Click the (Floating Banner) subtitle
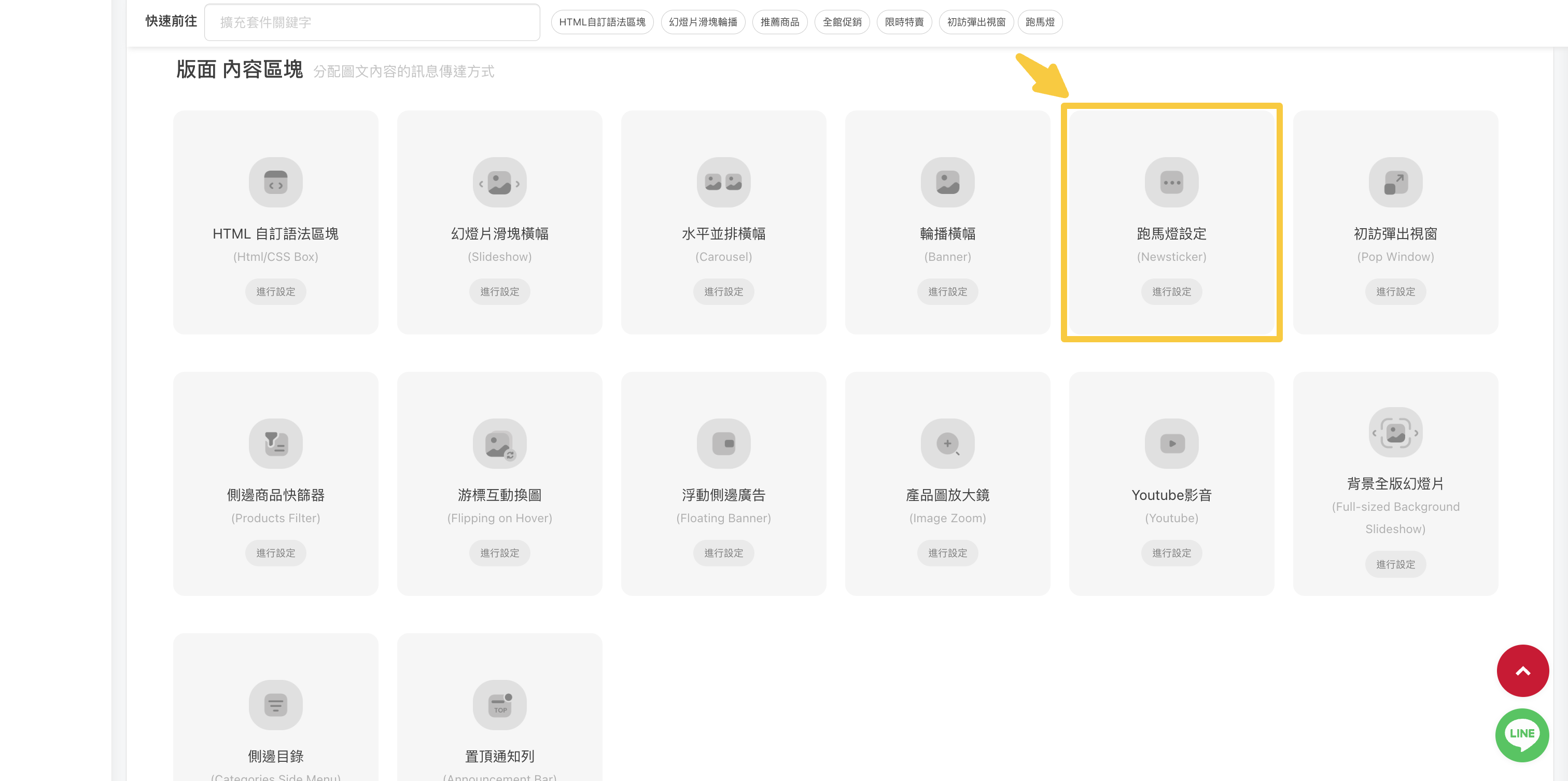Screen dimensions: 1568x781 tap(724, 518)
